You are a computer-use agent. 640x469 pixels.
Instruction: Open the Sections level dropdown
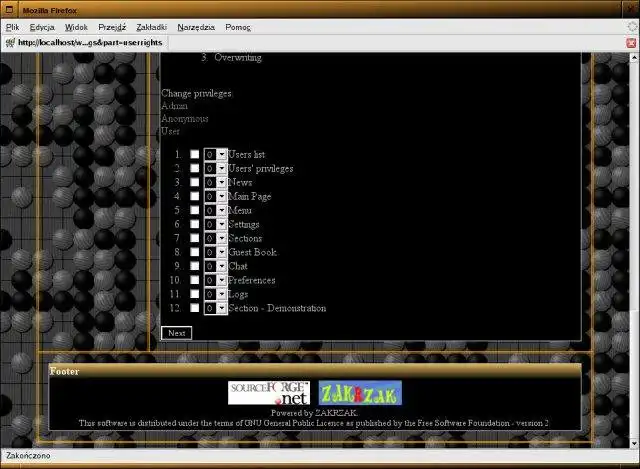(x=216, y=238)
